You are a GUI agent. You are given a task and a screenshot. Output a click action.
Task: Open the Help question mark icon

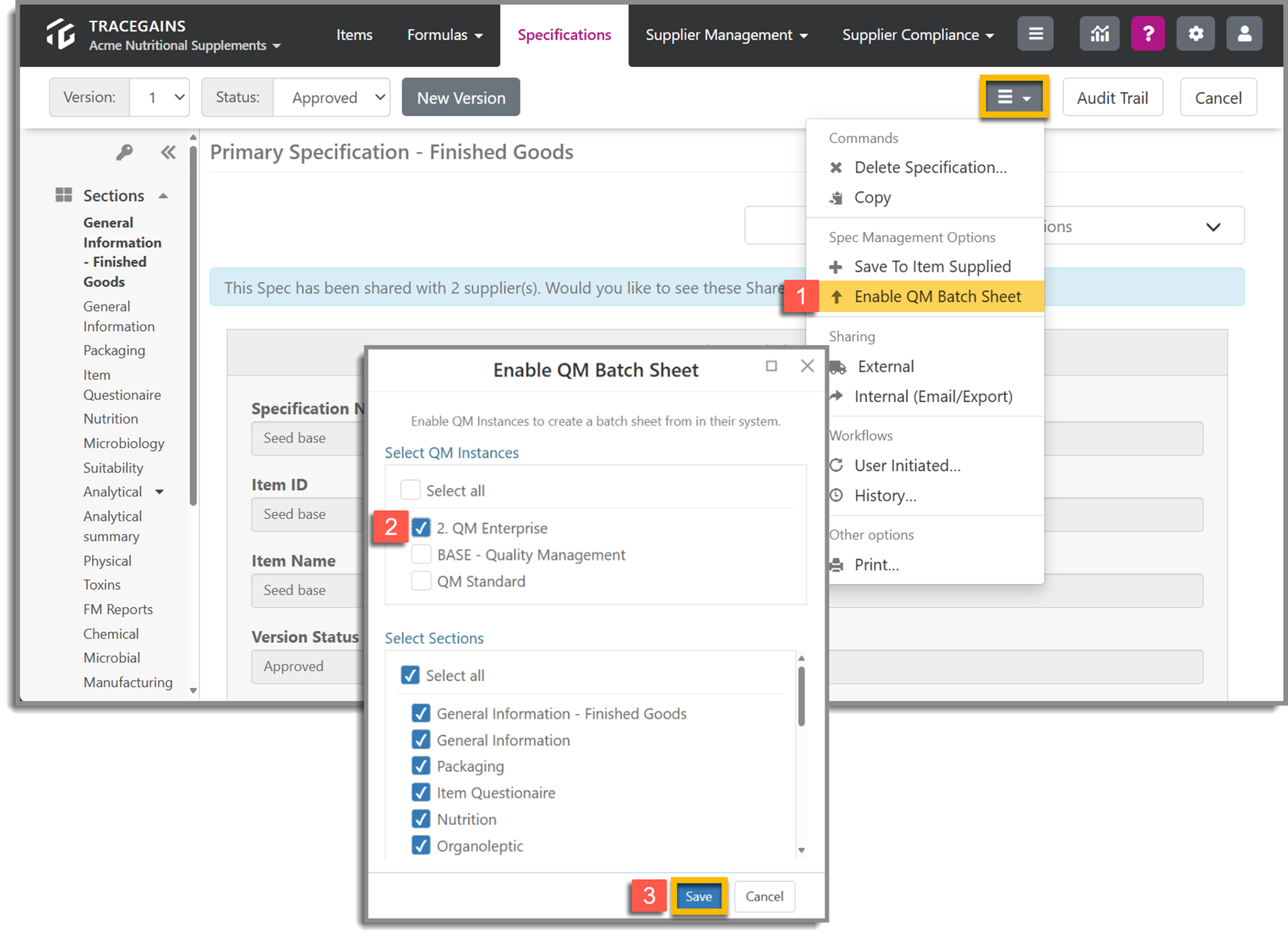tap(1148, 33)
